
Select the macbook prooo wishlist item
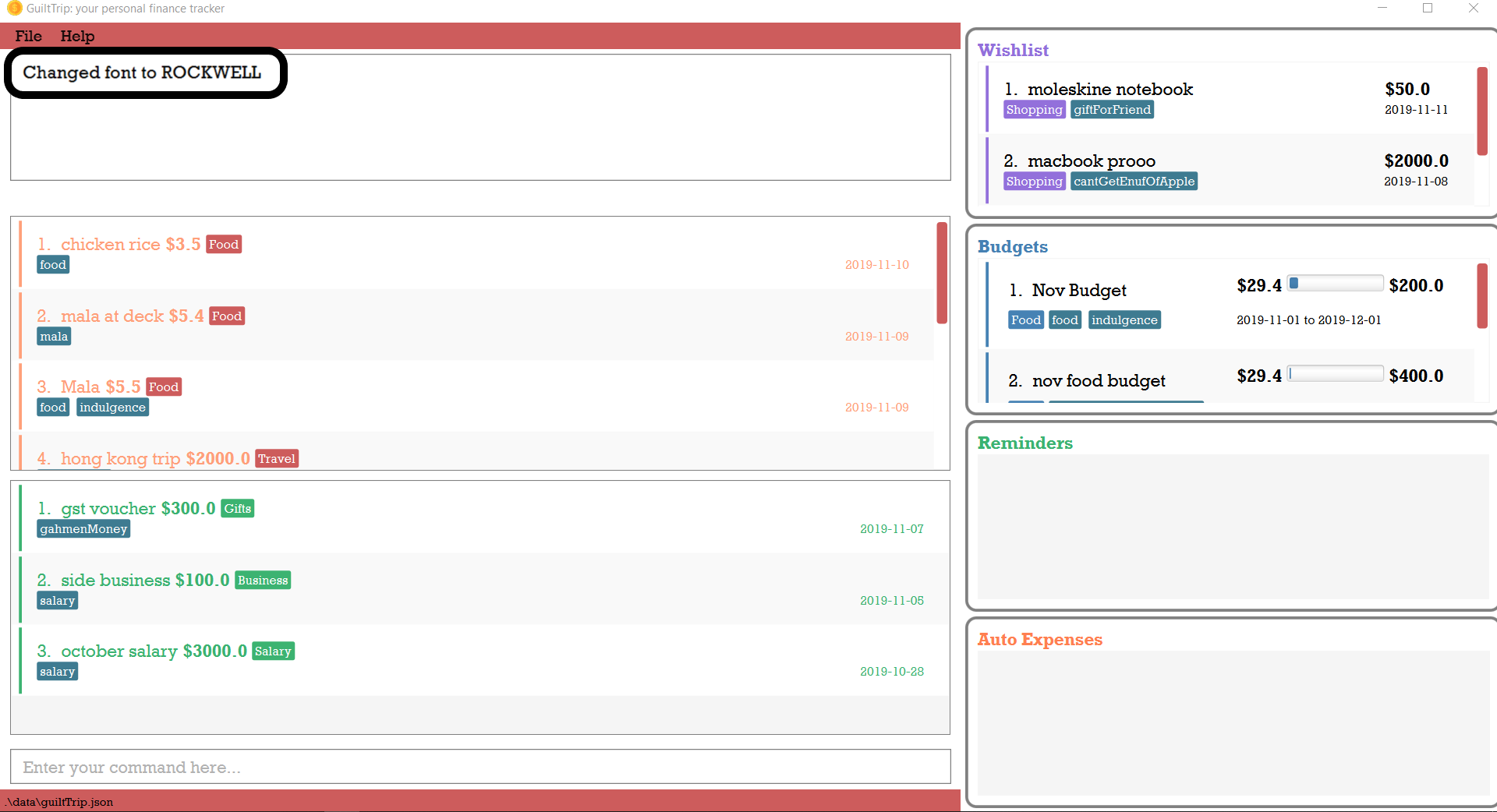click(1230, 170)
